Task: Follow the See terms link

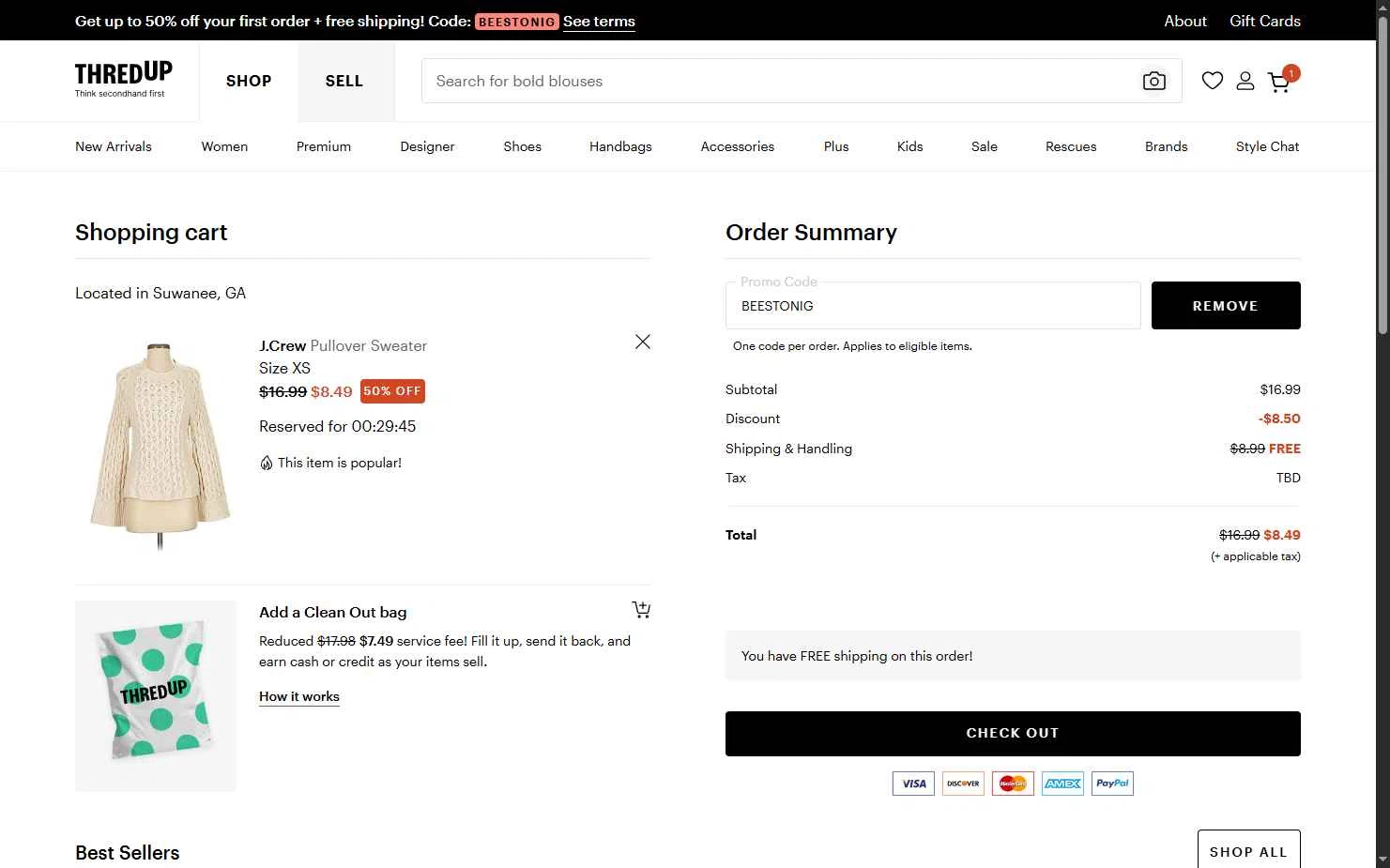Action: pos(599,22)
